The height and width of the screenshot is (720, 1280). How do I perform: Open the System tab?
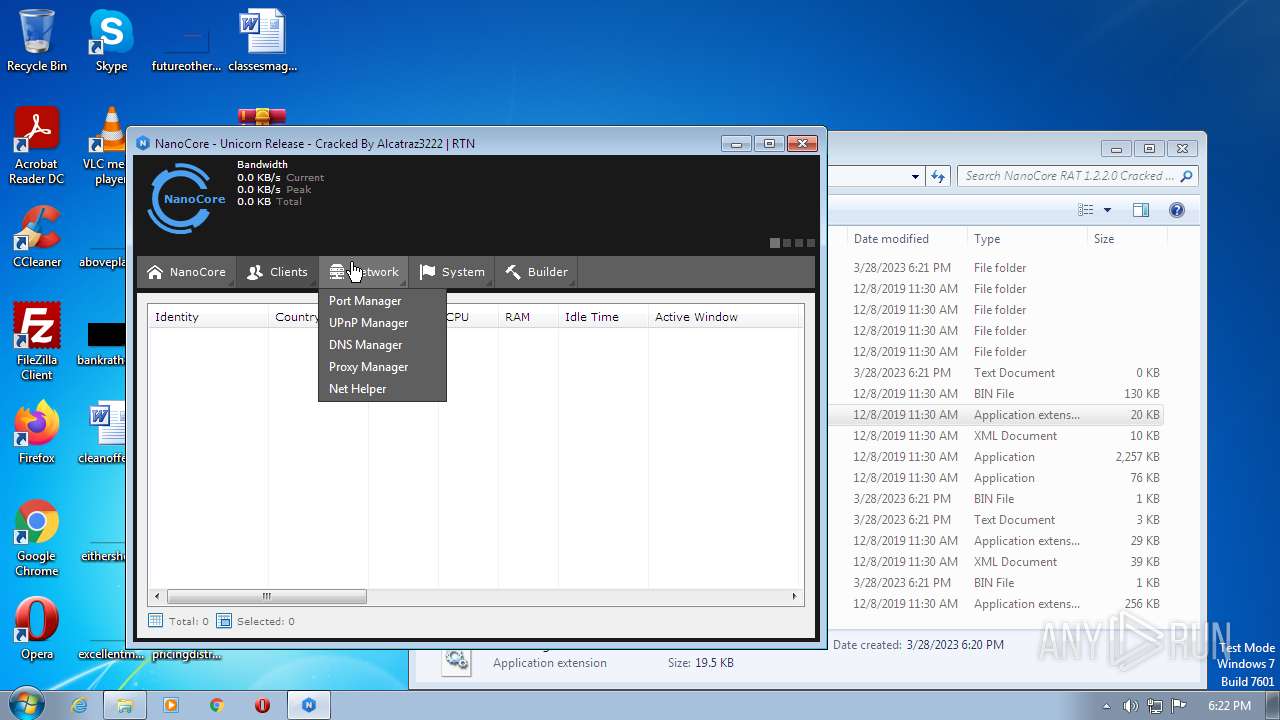(x=452, y=272)
